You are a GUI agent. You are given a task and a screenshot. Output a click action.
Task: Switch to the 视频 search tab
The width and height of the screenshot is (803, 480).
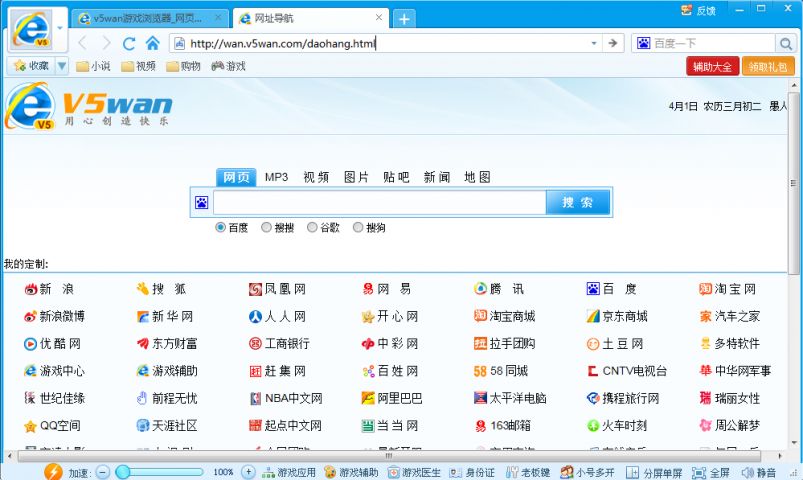(x=316, y=177)
